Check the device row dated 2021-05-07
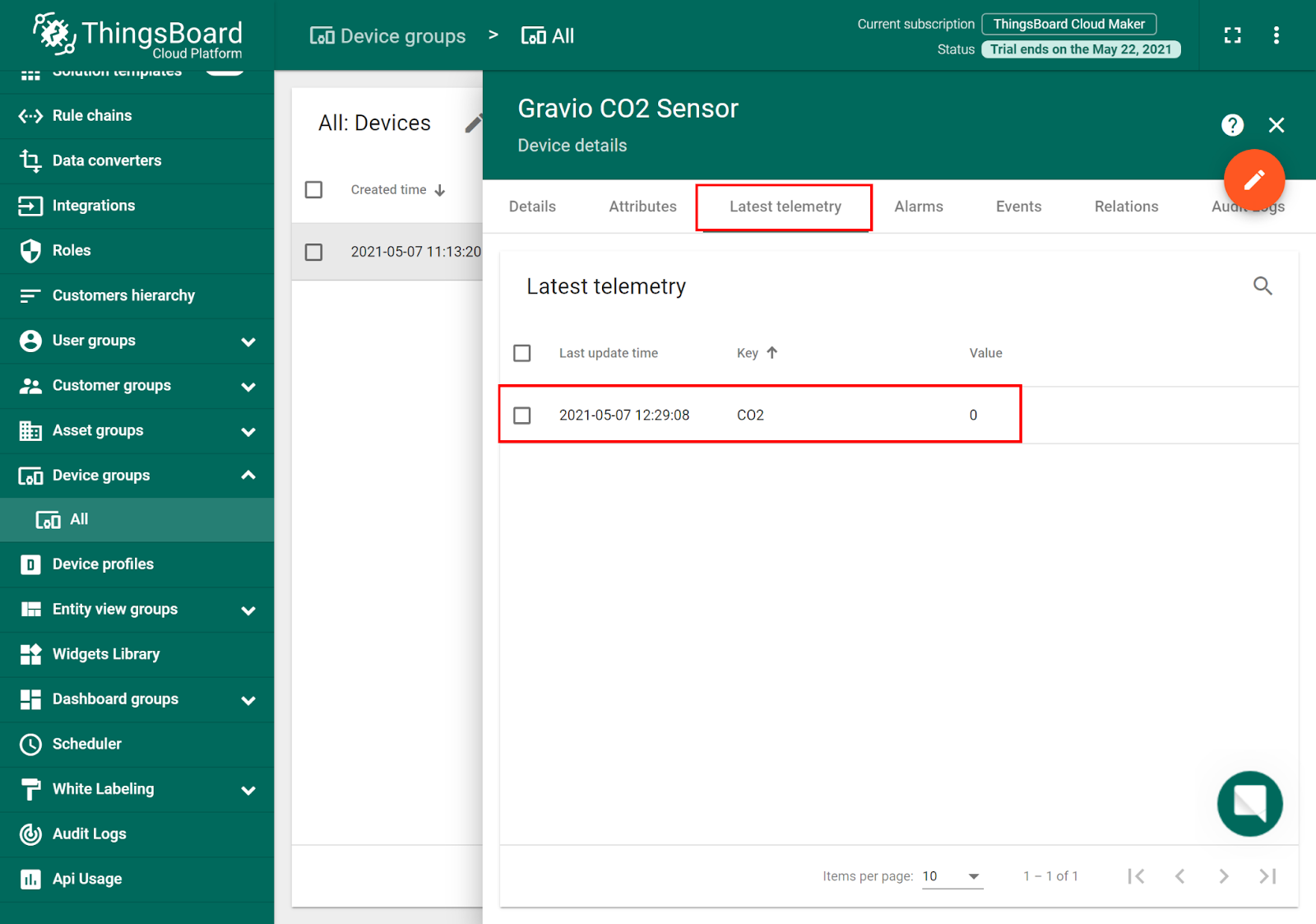The width and height of the screenshot is (1316, 924). pos(313,252)
